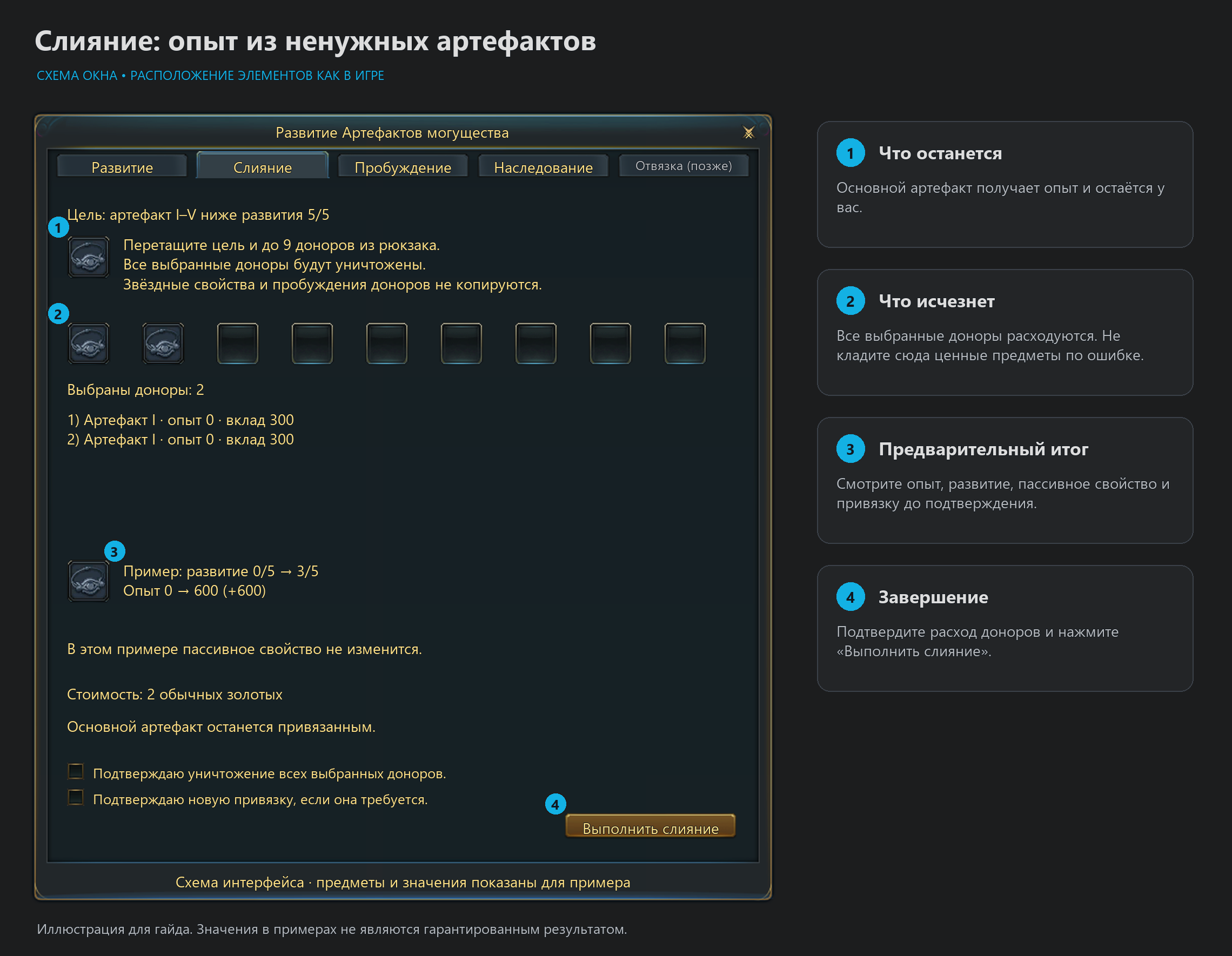Click the Выполнить слияние button
1232x956 pixels.
(x=651, y=826)
